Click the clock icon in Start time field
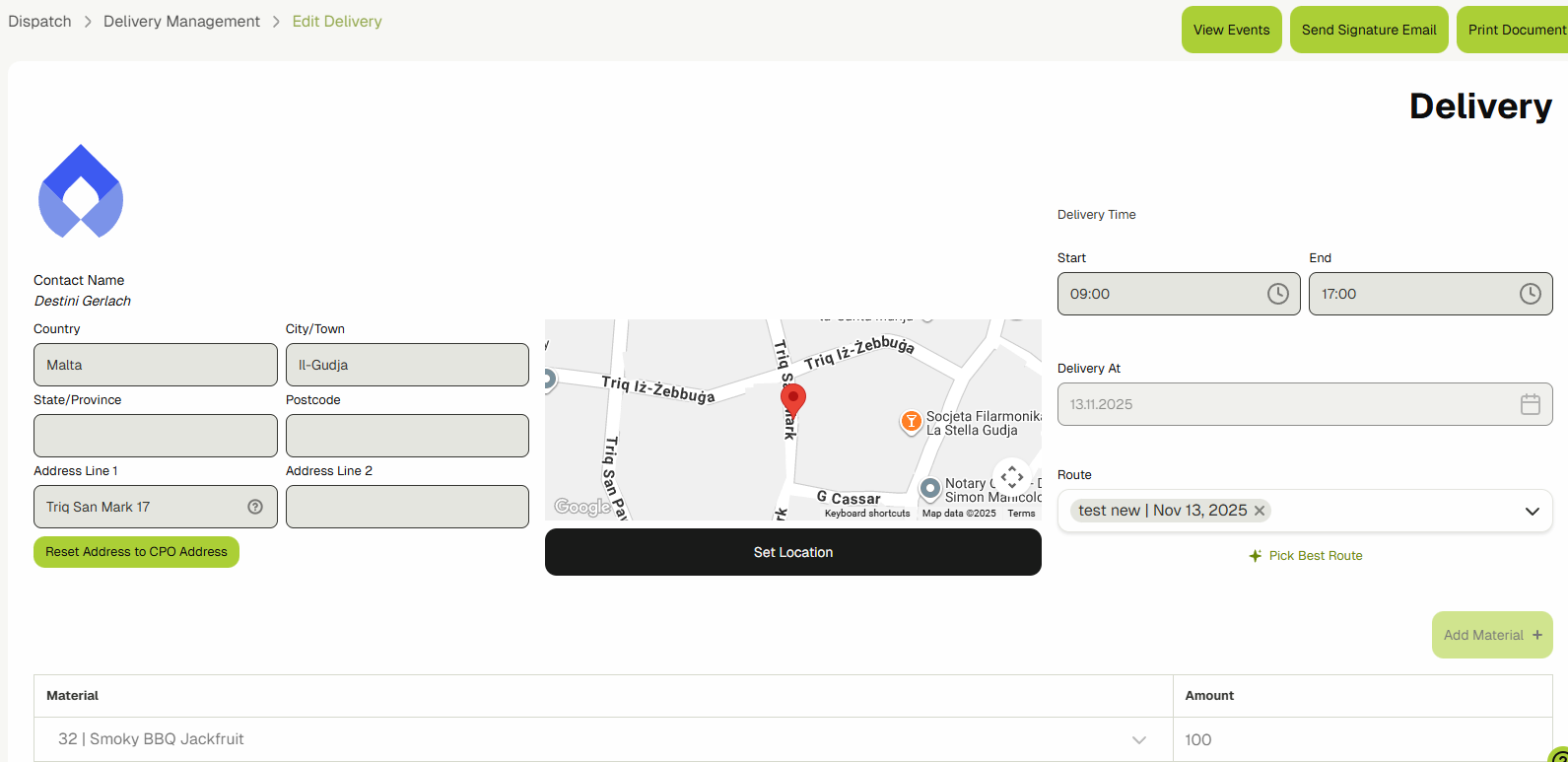 tap(1277, 294)
